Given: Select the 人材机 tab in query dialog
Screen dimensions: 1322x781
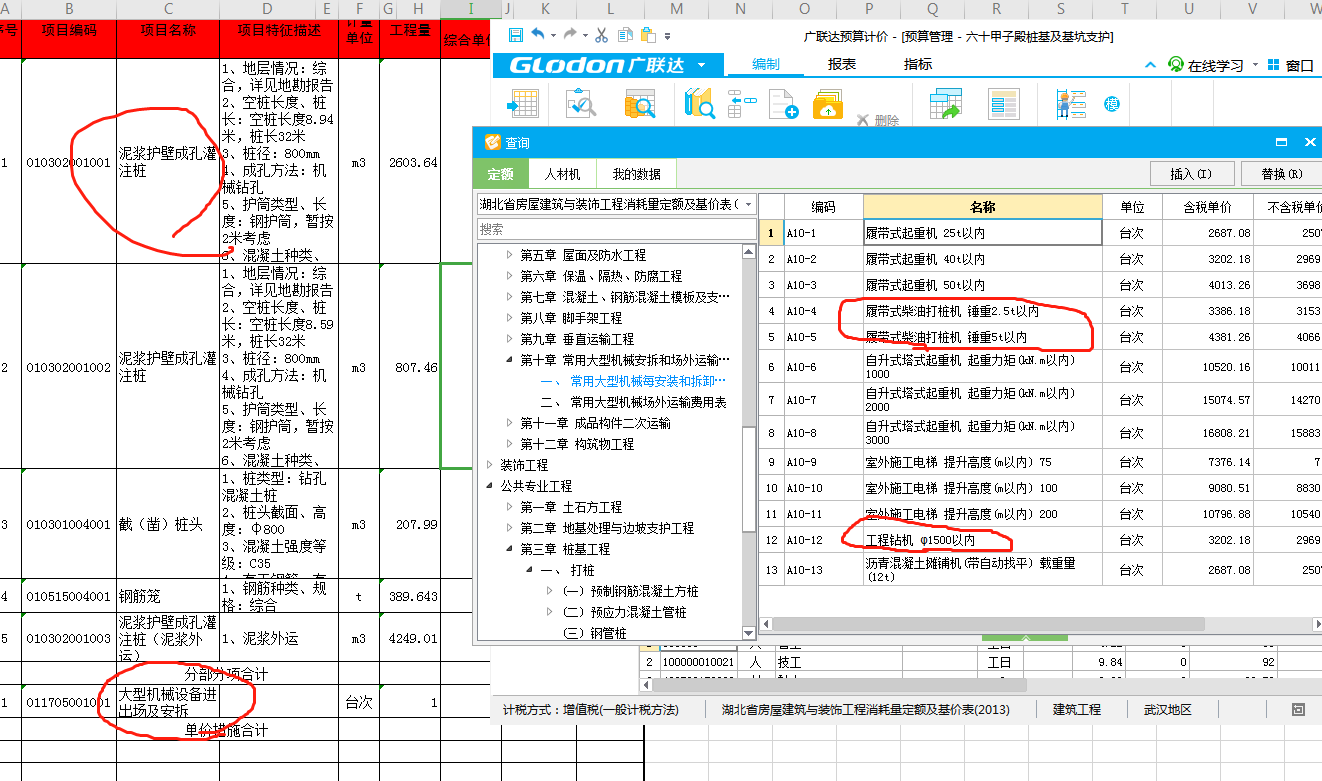Looking at the screenshot, I should coord(562,174).
